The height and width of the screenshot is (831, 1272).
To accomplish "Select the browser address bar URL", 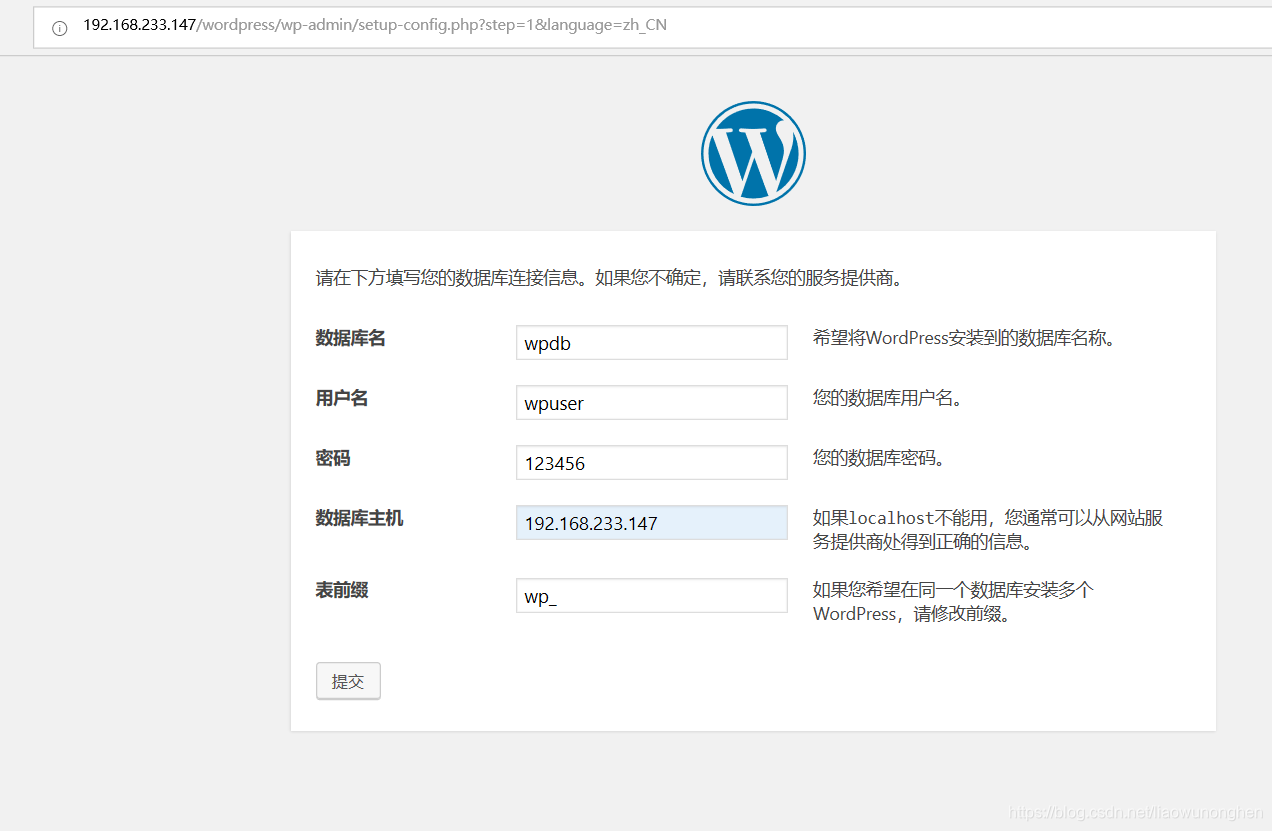I will point(375,26).
